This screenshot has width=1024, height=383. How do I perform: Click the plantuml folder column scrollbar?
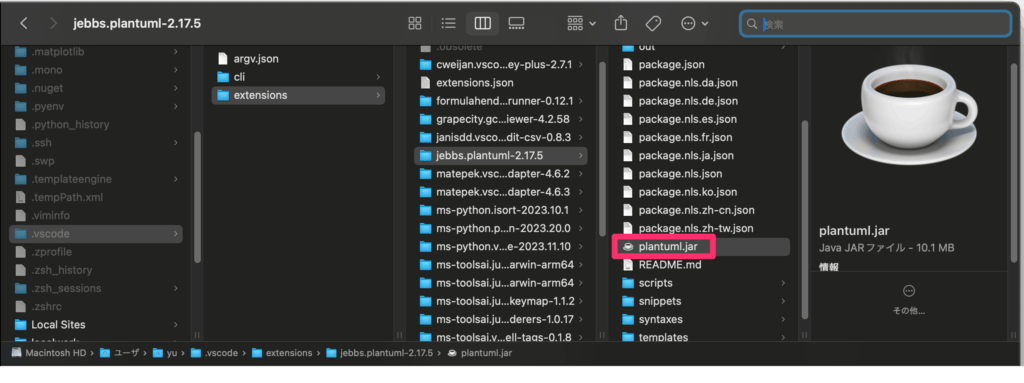click(805, 220)
